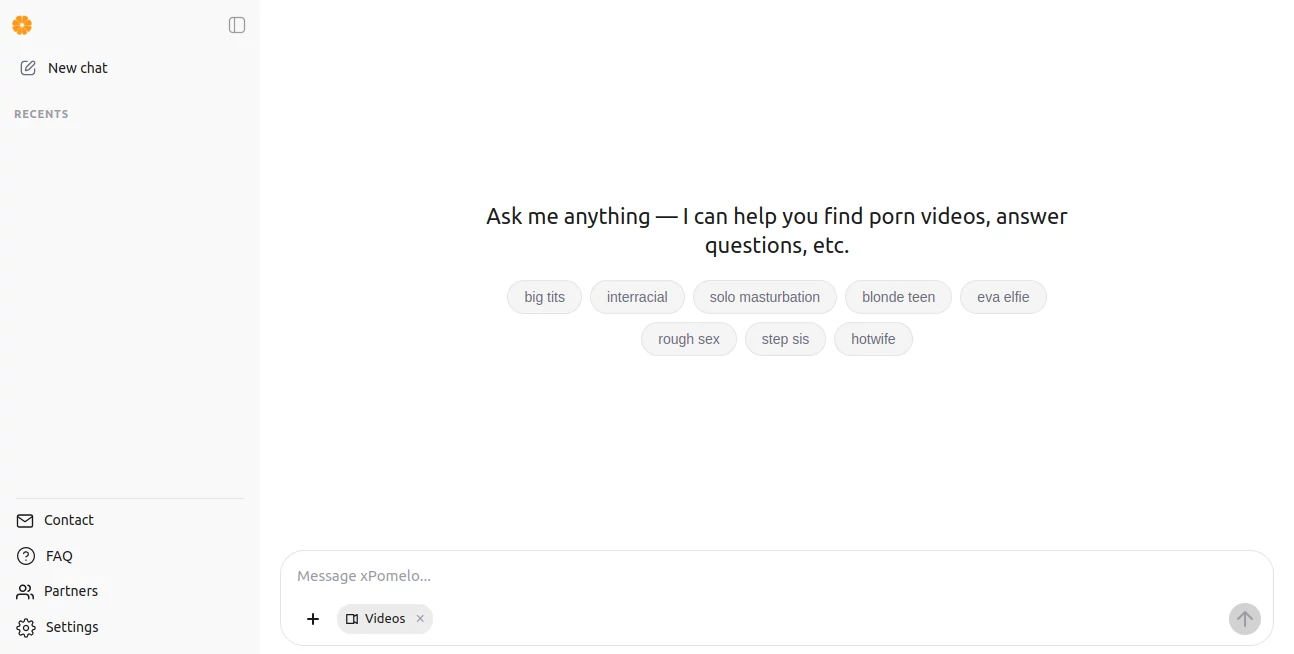This screenshot has height=654, width=1294.
Task: Select the eva elfie suggestion chip
Action: pyautogui.click(x=1003, y=297)
